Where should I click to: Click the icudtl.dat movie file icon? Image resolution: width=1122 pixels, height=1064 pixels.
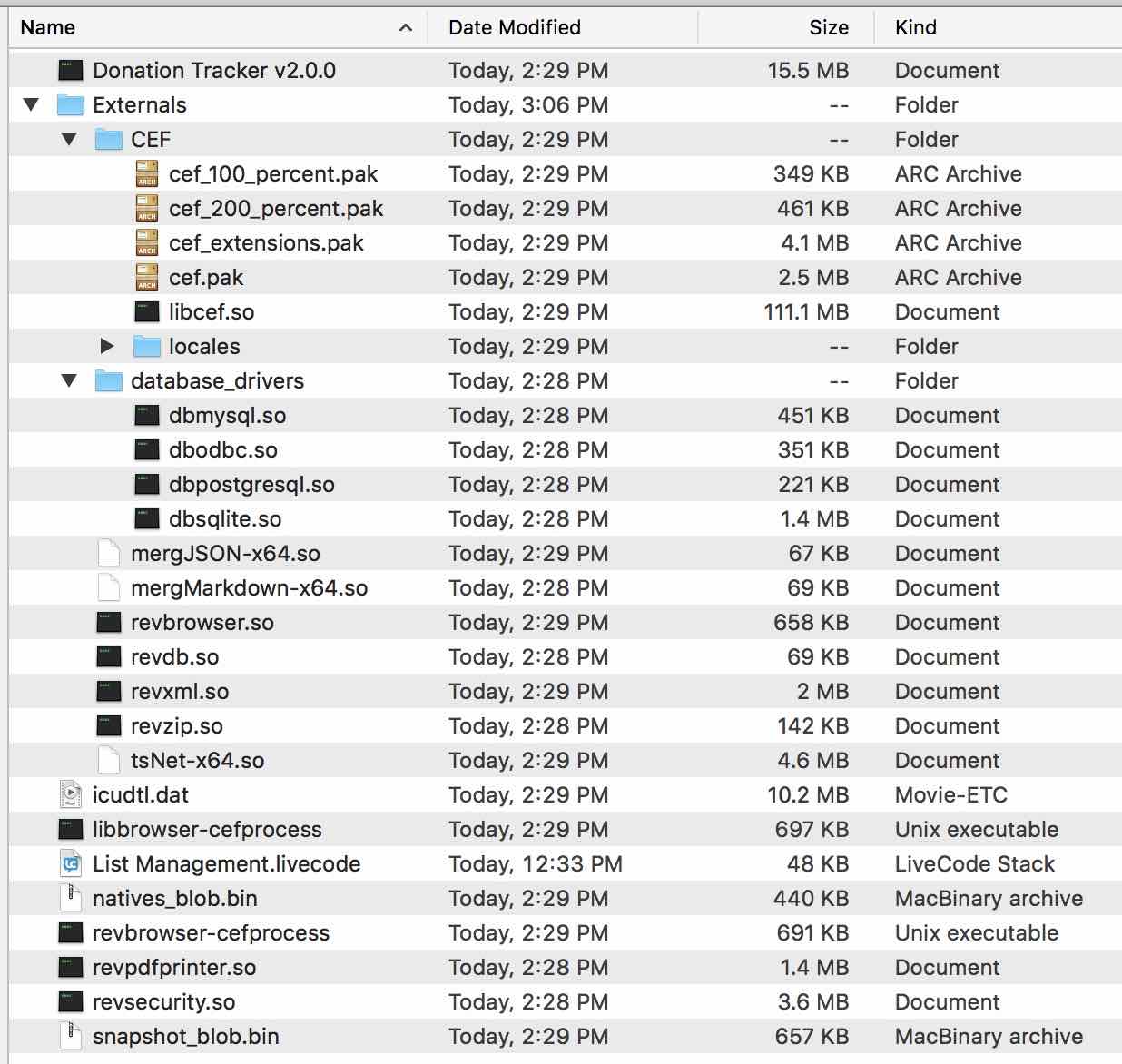click(71, 795)
